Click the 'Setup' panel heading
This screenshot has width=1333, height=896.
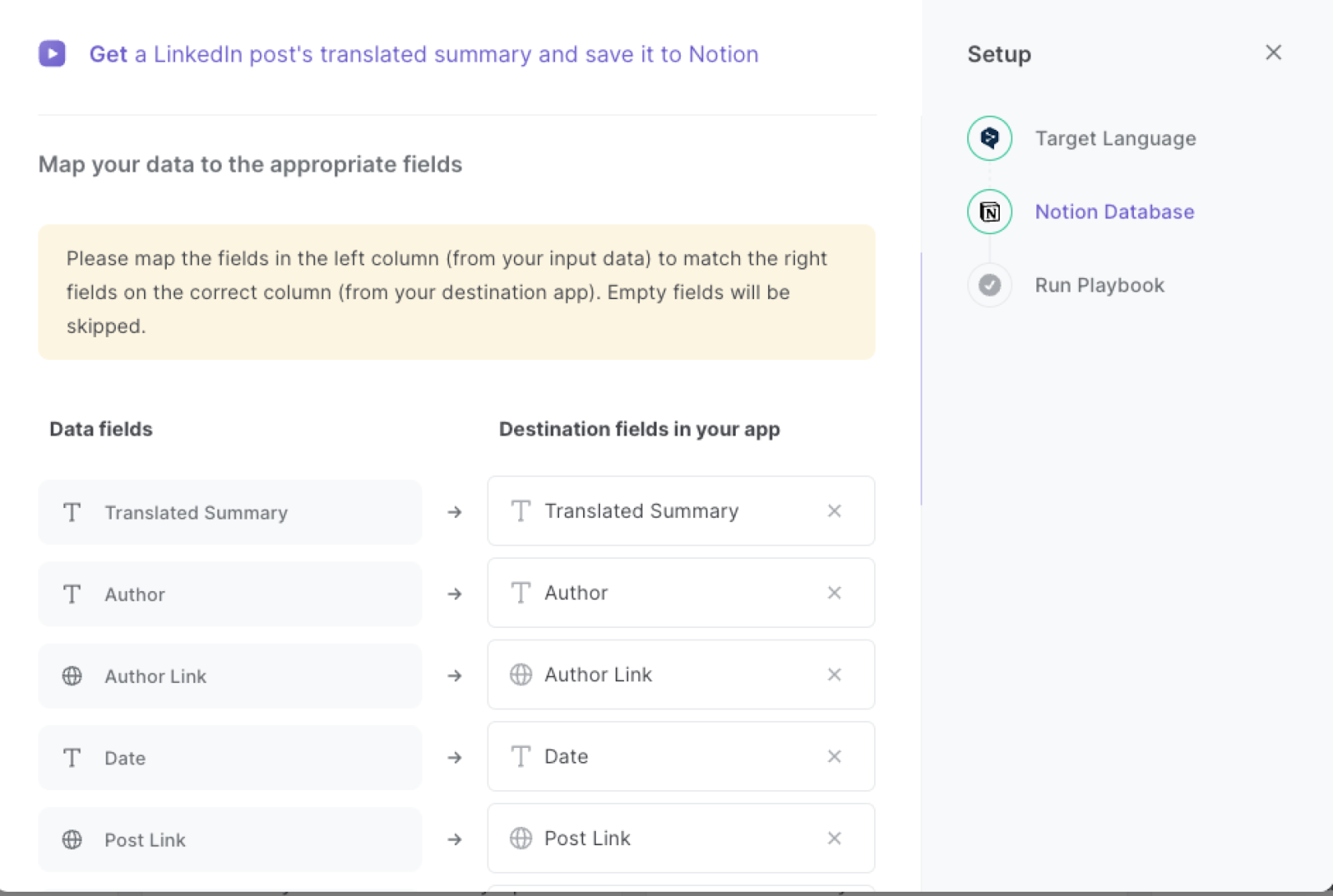coord(999,54)
